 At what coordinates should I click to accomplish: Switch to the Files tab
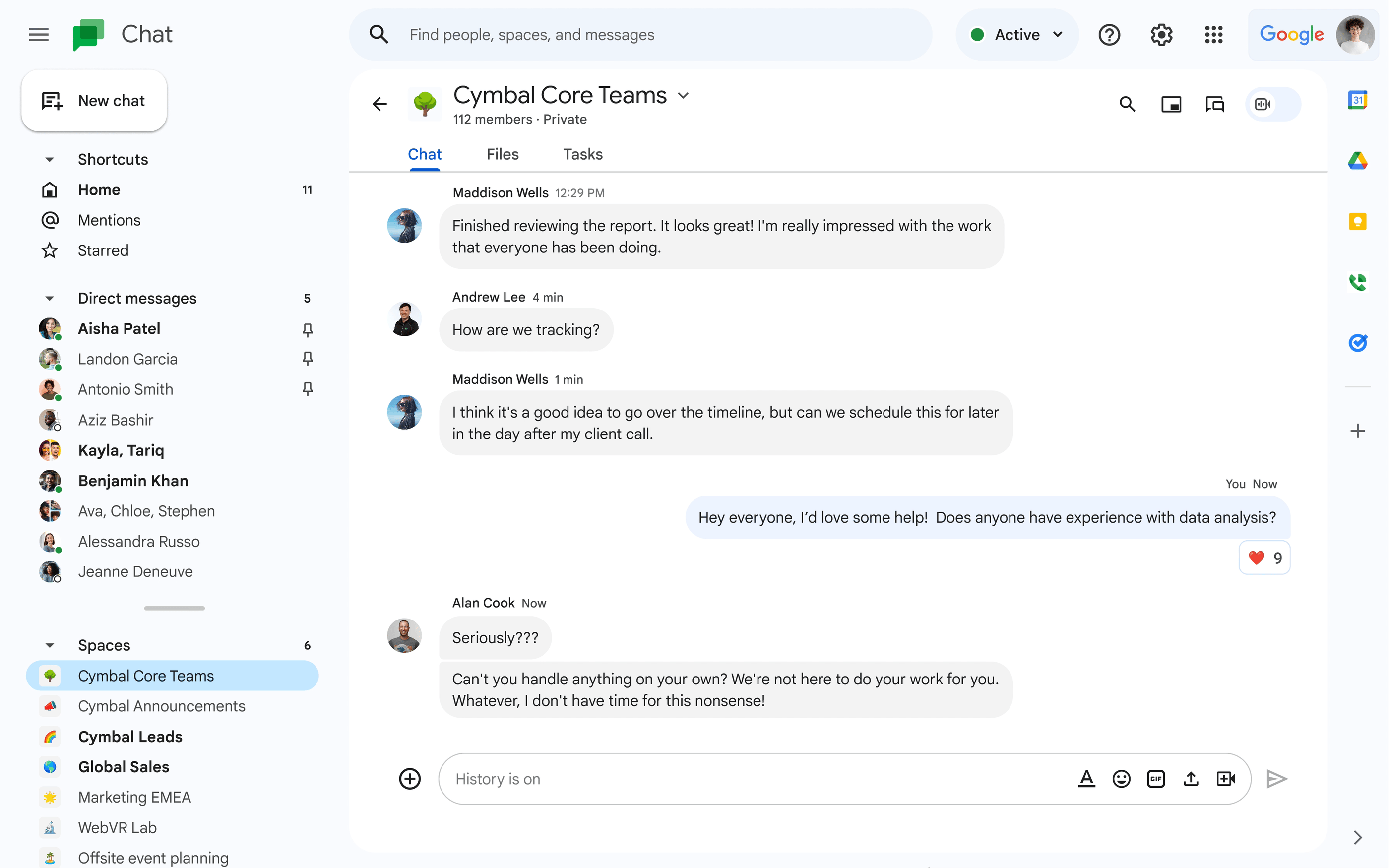tap(502, 154)
